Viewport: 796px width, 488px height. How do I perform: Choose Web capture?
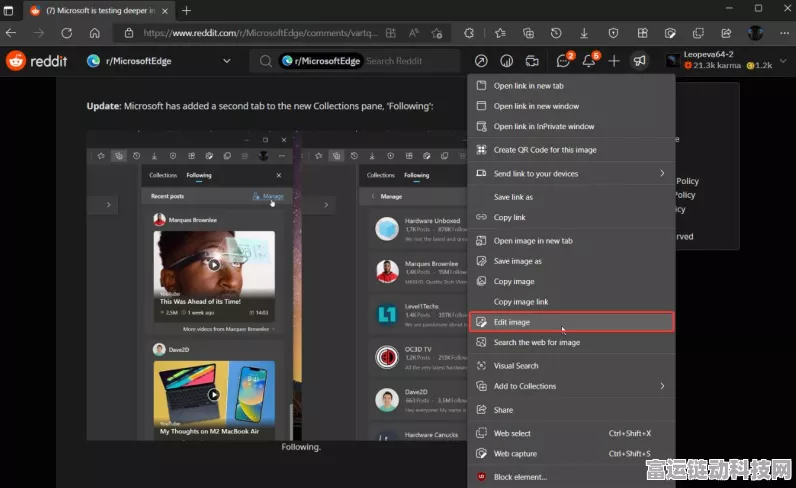(x=572, y=453)
